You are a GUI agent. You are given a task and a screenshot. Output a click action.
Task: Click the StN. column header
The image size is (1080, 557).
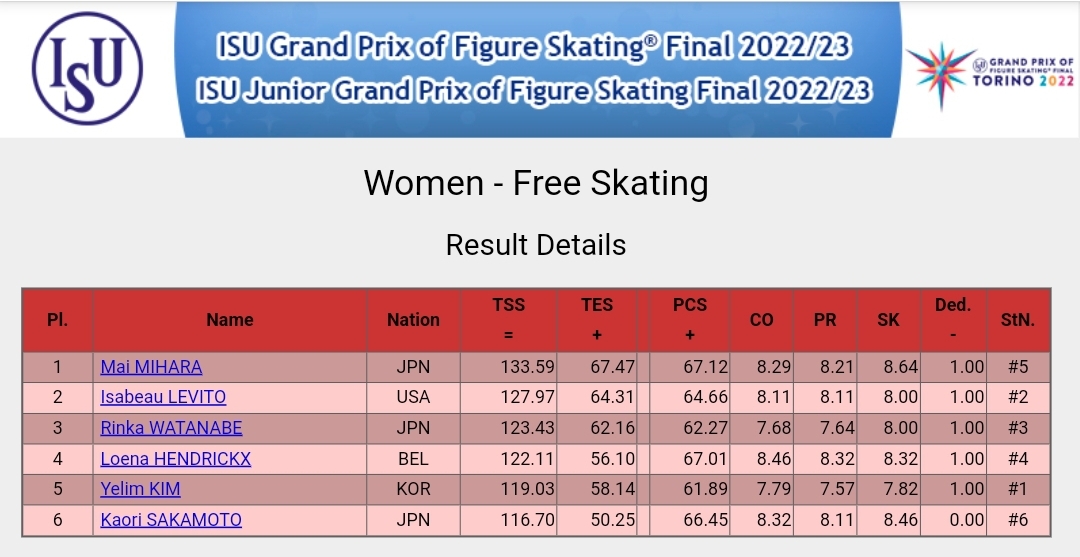[1017, 320]
